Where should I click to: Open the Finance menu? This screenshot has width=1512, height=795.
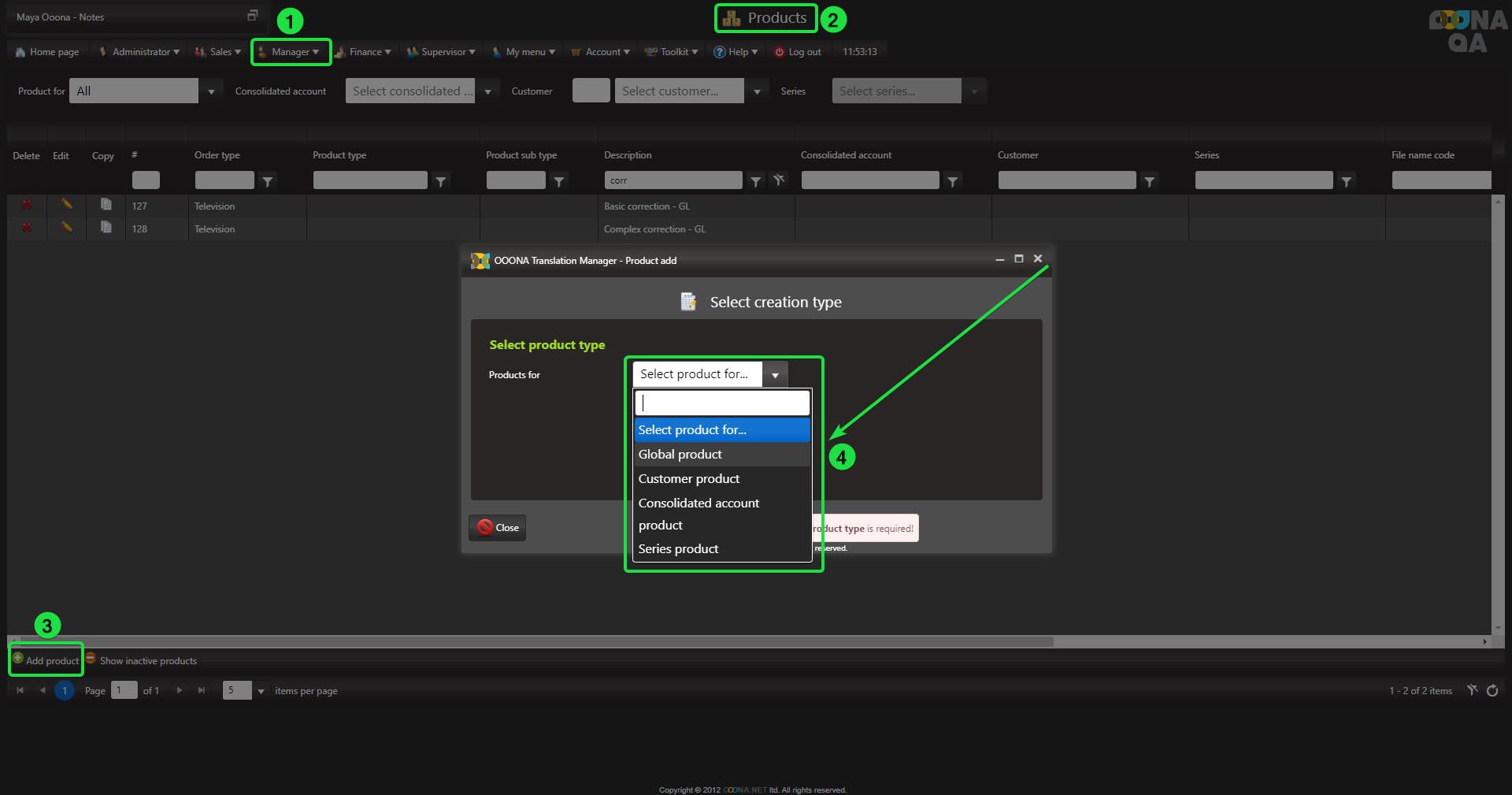point(365,52)
